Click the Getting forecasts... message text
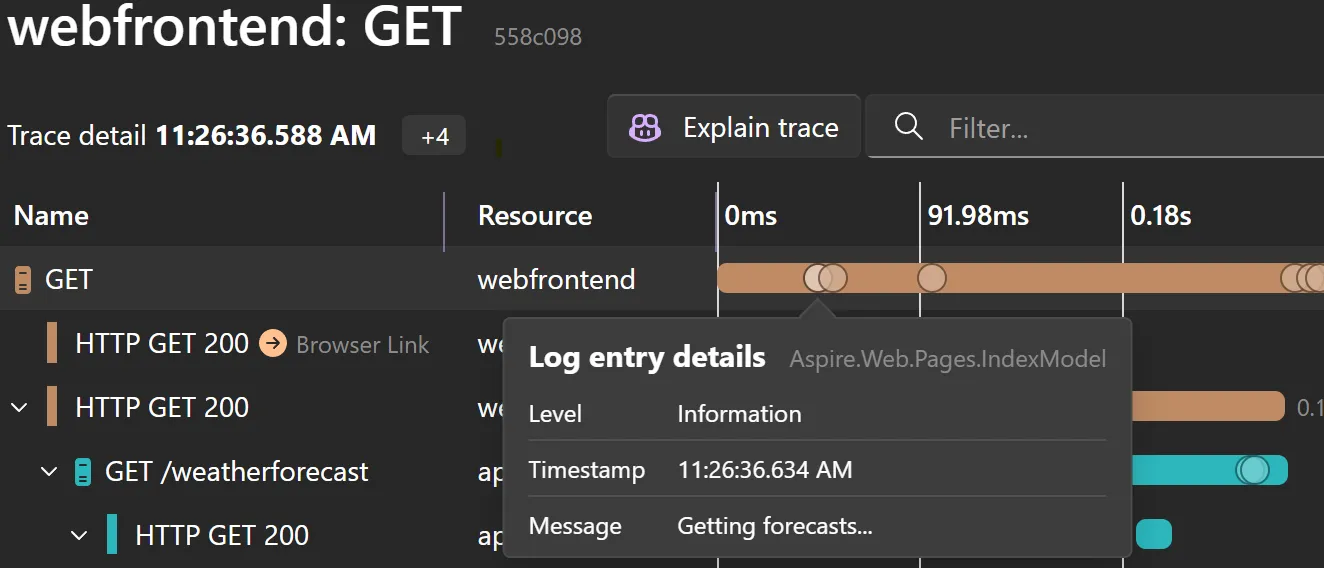The image size is (1324, 568). coord(775,526)
